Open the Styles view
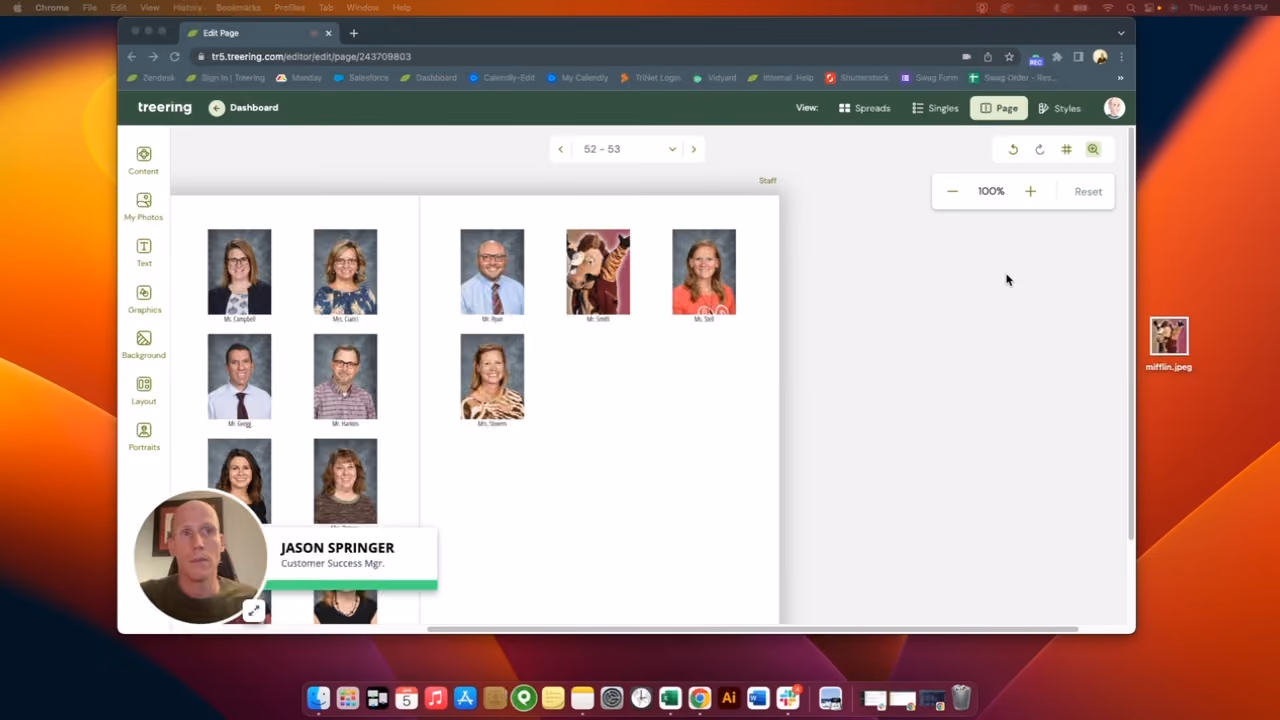Viewport: 1280px width, 720px height. click(1060, 108)
